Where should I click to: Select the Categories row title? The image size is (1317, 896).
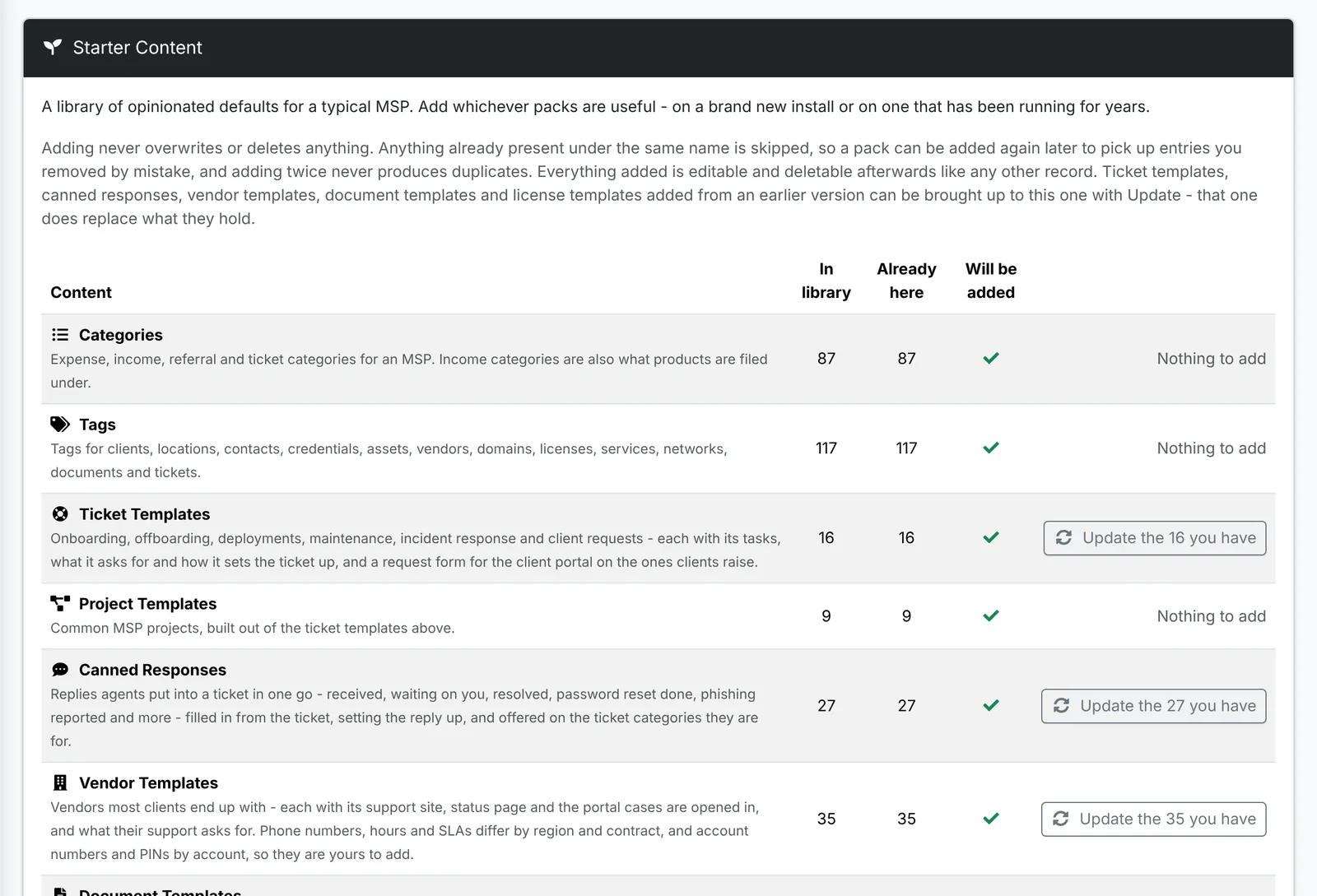[x=121, y=335]
